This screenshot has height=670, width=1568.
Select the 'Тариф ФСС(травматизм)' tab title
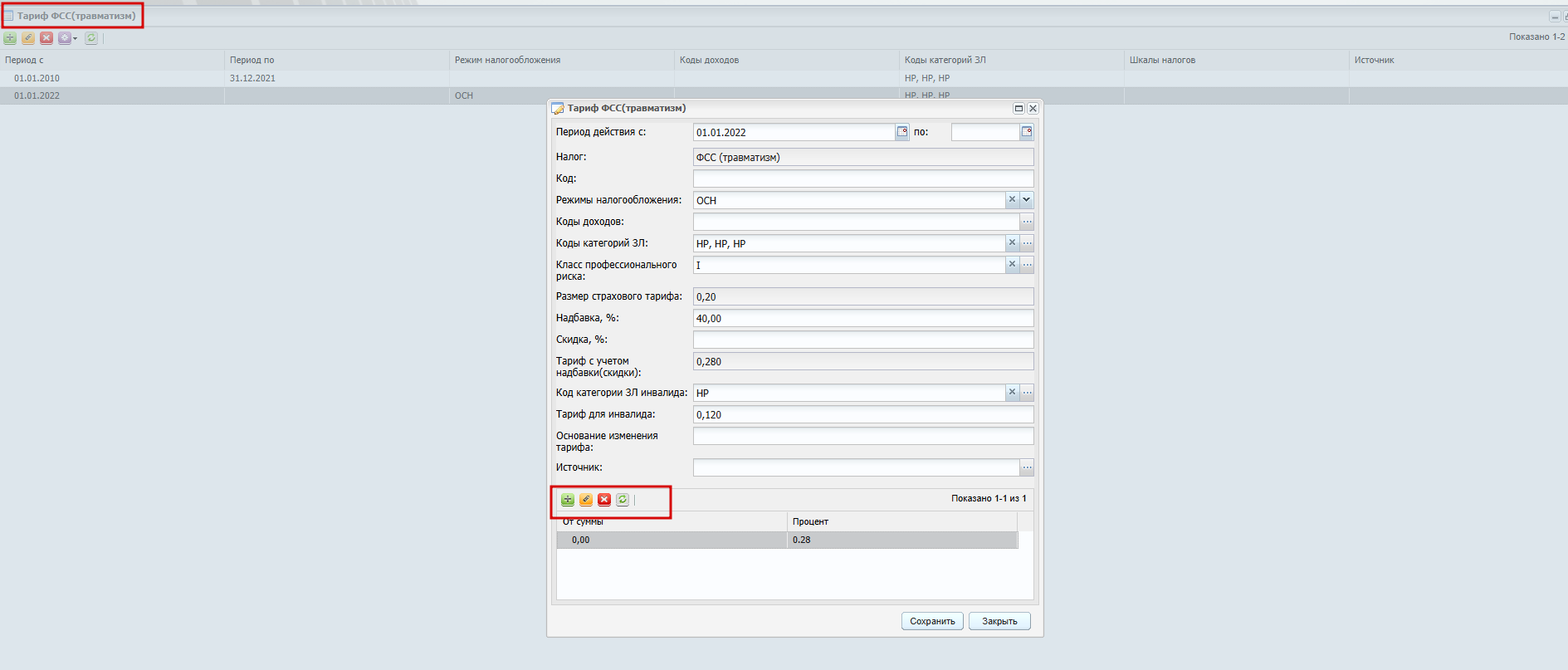[76, 16]
